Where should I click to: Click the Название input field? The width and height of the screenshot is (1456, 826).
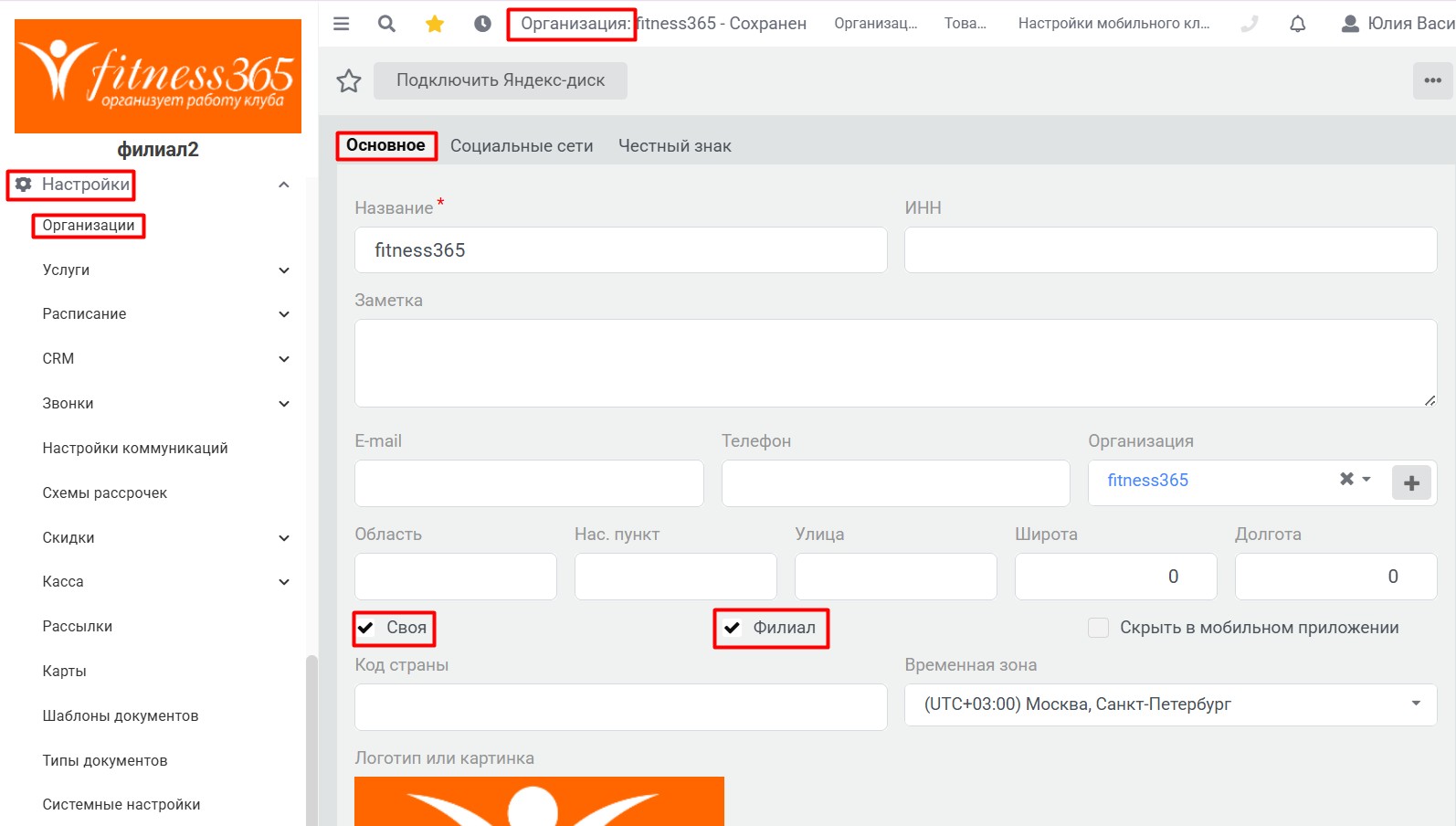click(621, 249)
